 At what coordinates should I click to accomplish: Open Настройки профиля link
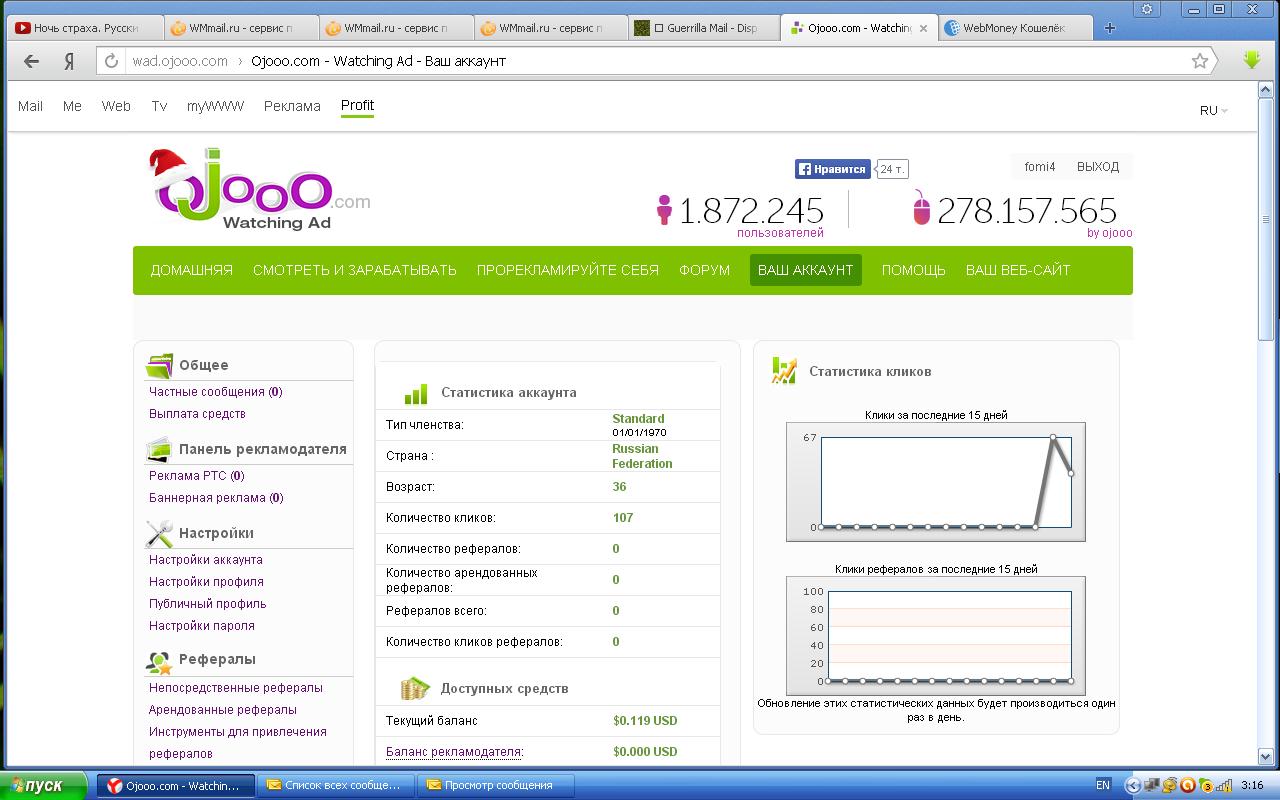coord(206,582)
